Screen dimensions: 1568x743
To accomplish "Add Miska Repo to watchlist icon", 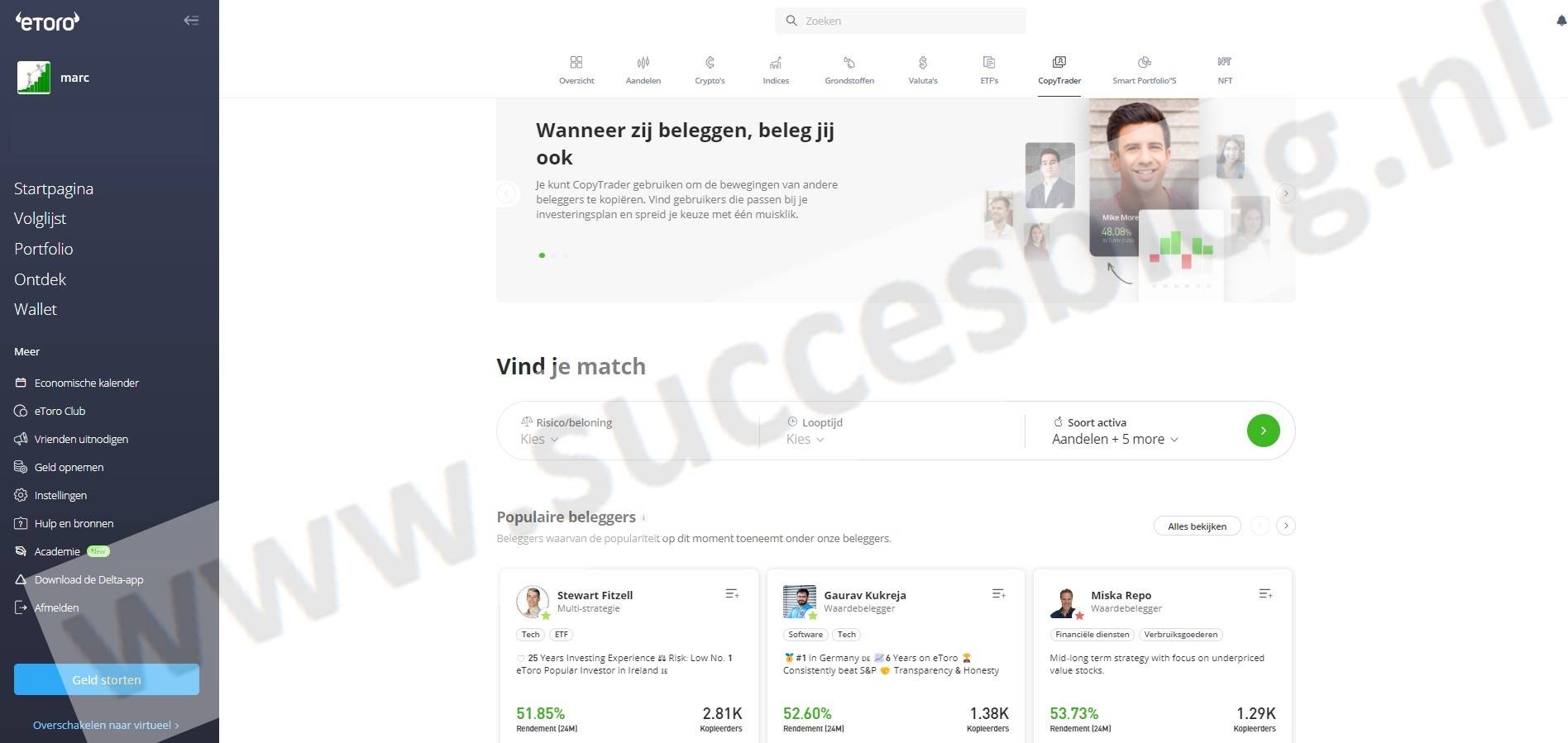I will click(x=1265, y=593).
